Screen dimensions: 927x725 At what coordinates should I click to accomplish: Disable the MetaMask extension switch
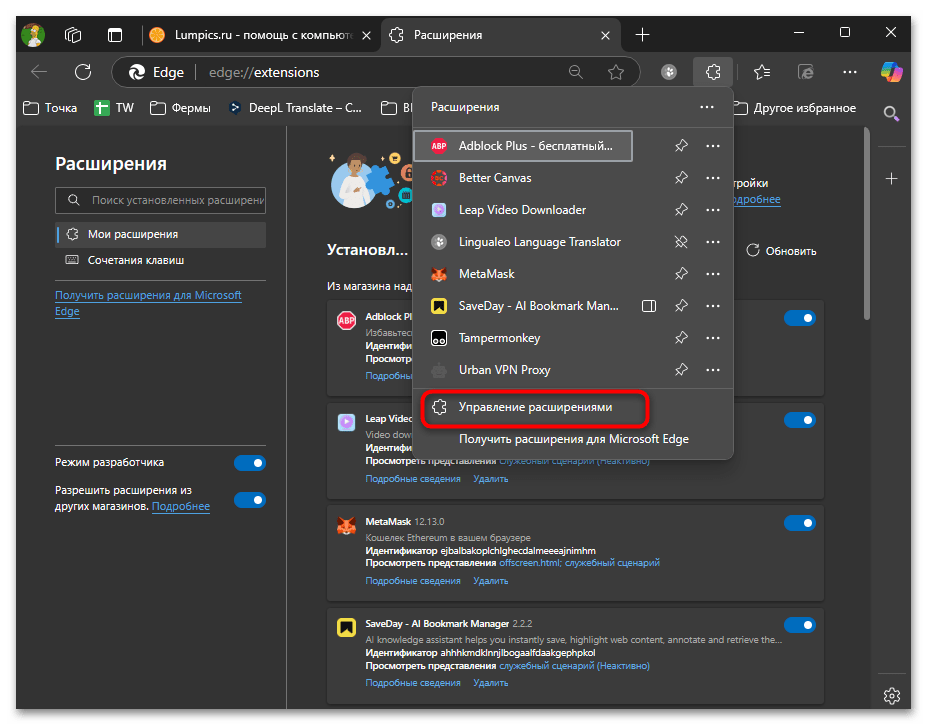pyautogui.click(x=799, y=523)
